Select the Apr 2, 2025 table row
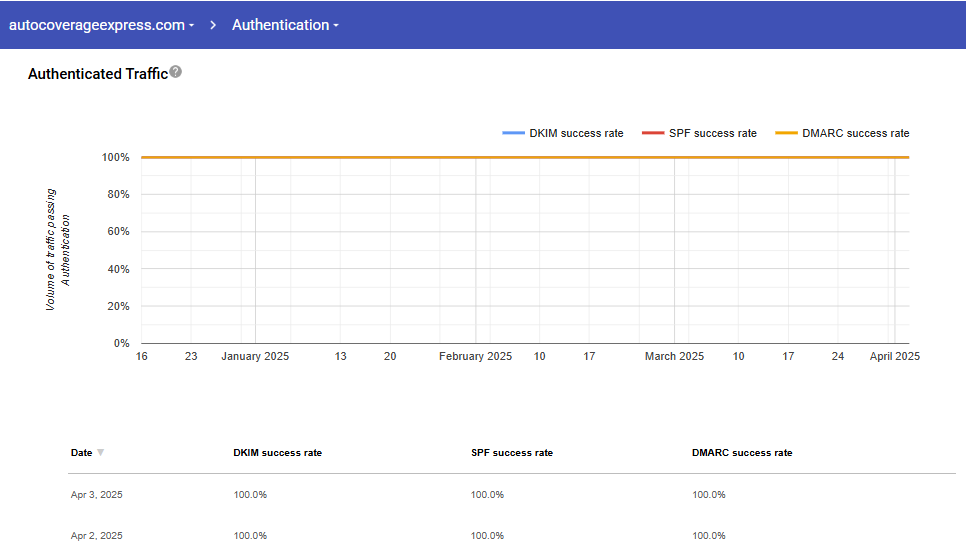Viewport: 966px width, 555px height. tap(97, 536)
